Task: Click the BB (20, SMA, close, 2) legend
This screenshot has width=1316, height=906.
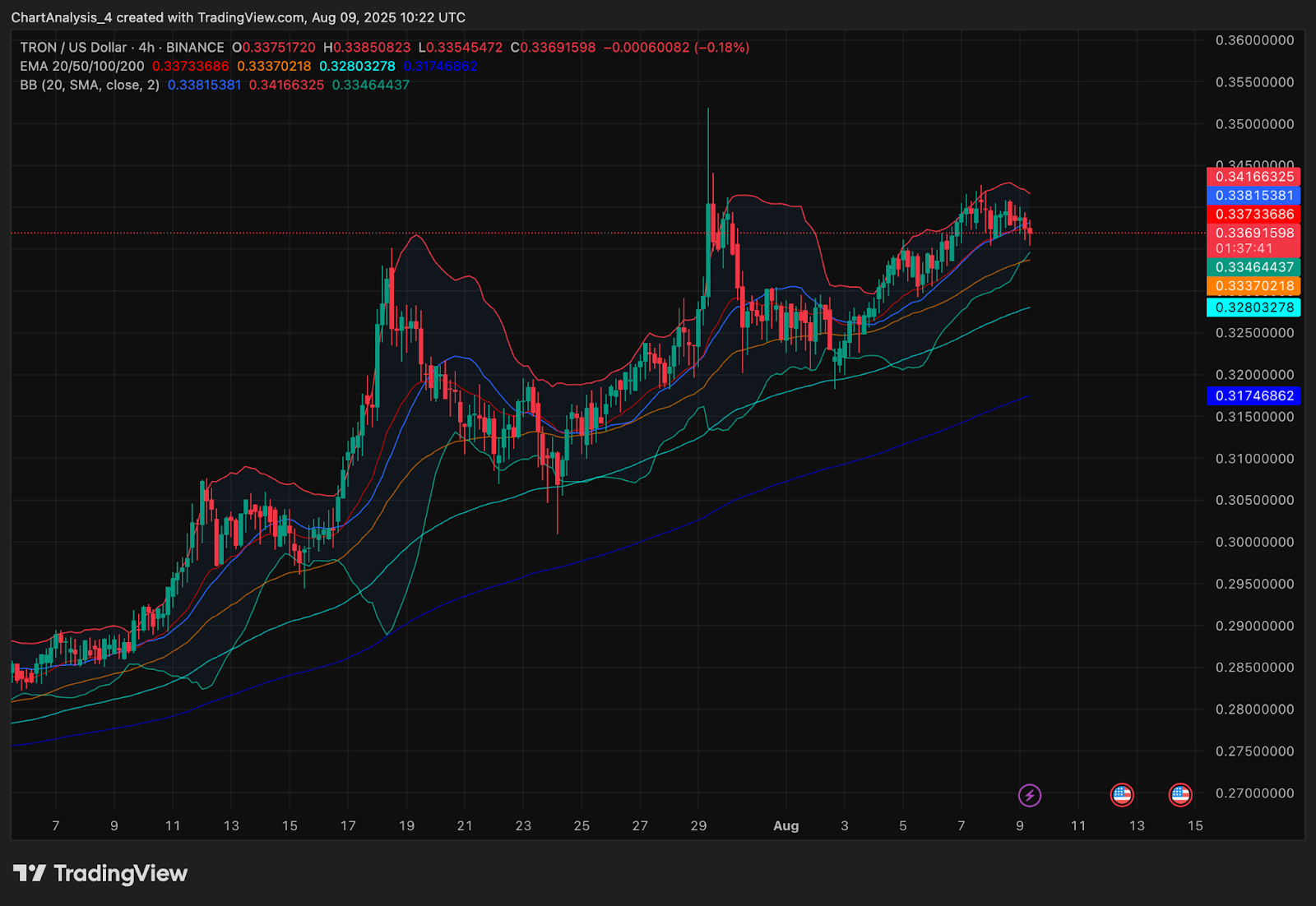Action: pos(90,85)
